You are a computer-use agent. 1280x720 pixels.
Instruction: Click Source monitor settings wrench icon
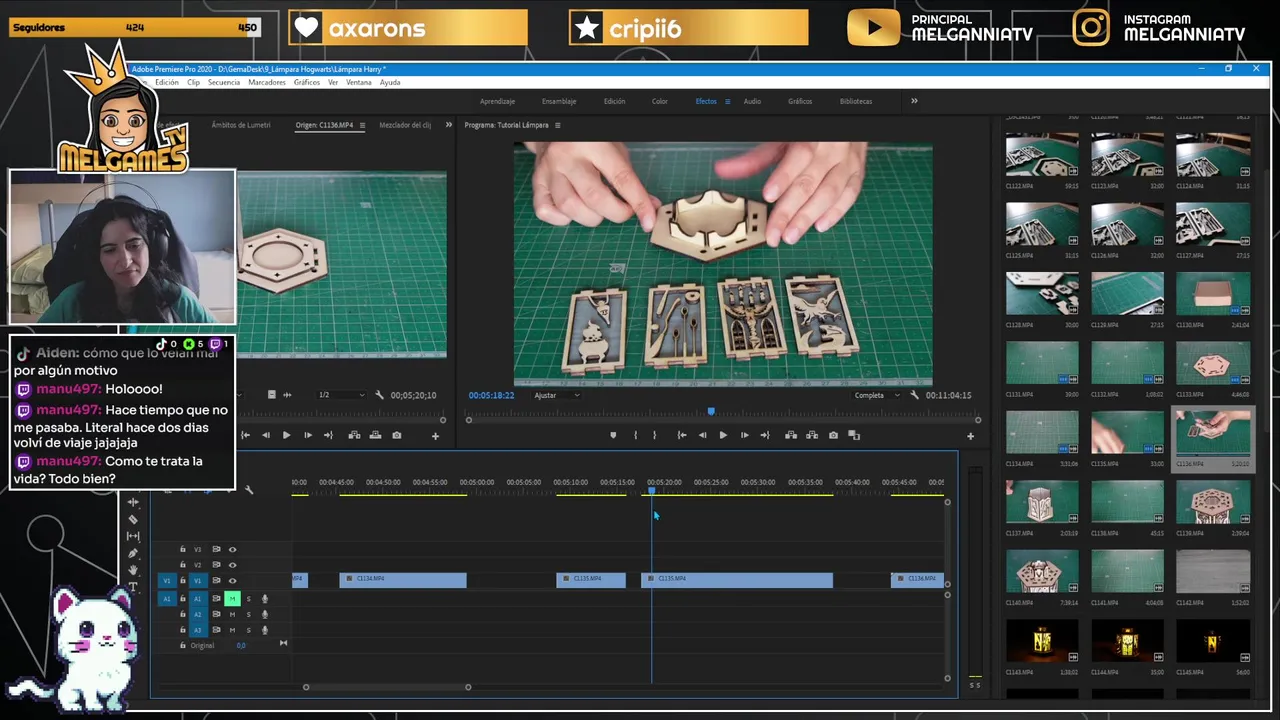pos(379,395)
